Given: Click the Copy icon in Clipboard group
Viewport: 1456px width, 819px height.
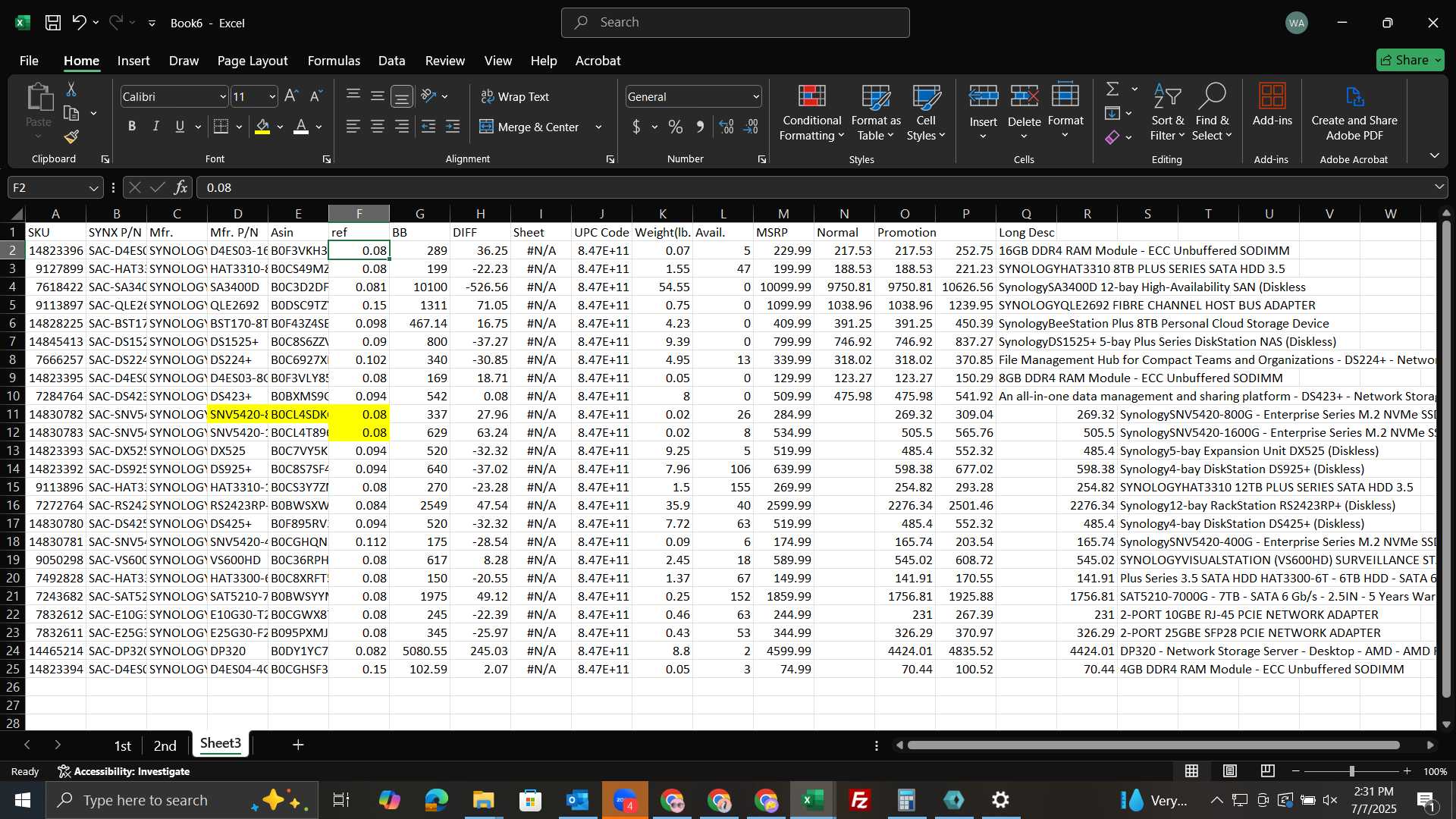Looking at the screenshot, I should [71, 114].
